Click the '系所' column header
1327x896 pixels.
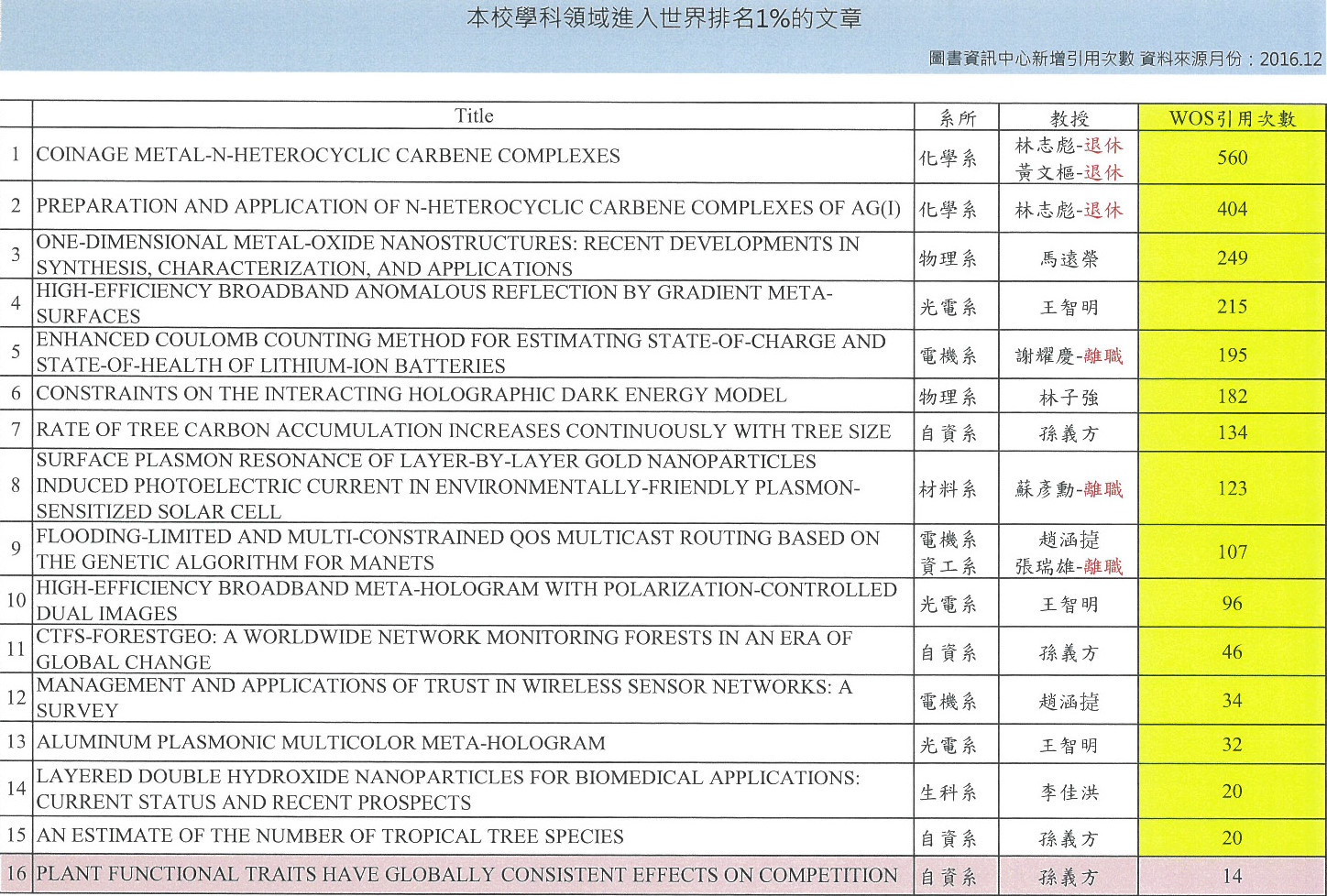point(957,118)
